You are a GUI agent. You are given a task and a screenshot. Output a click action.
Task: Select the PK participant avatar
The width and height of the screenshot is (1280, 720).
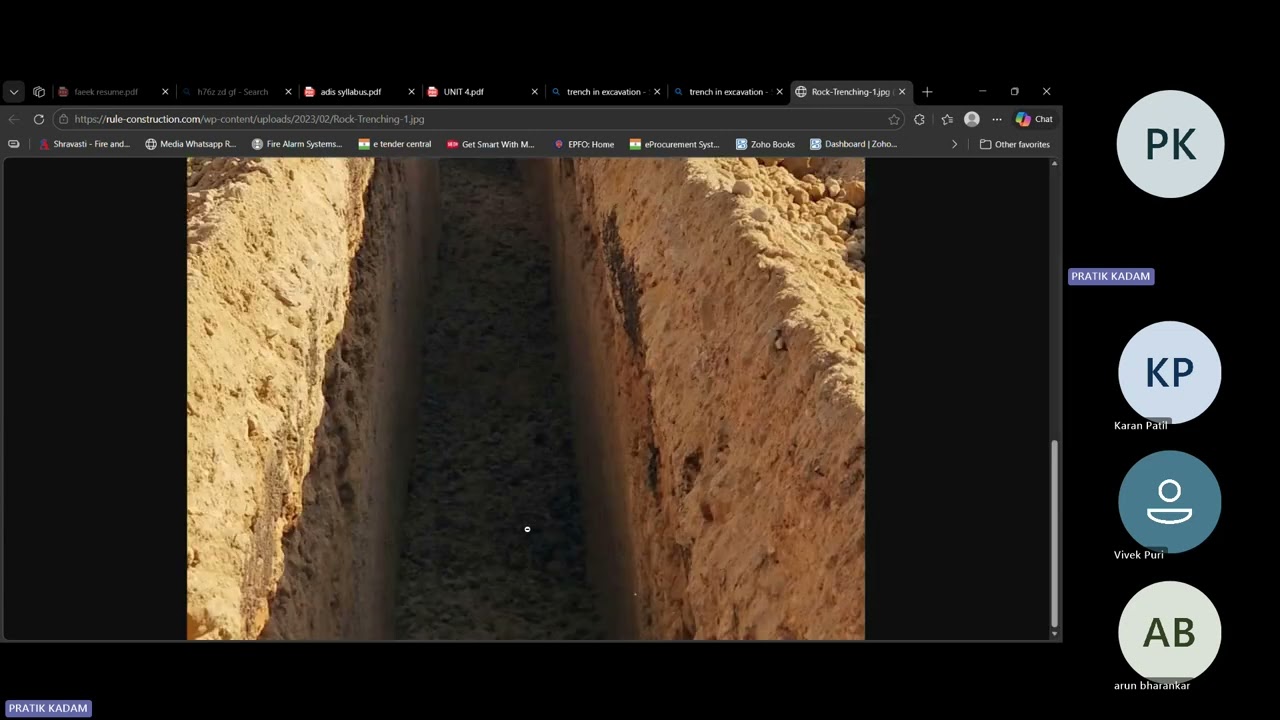pyautogui.click(x=1170, y=144)
